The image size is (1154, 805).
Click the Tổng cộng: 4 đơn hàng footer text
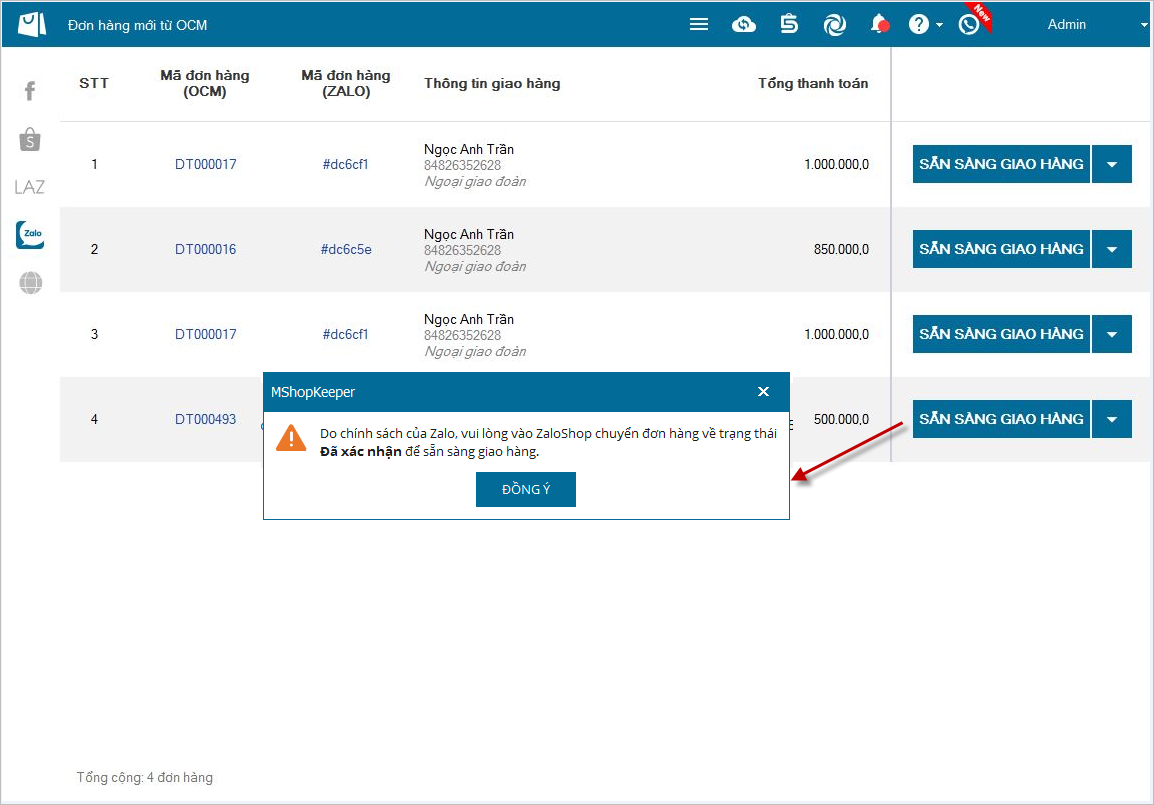144,777
